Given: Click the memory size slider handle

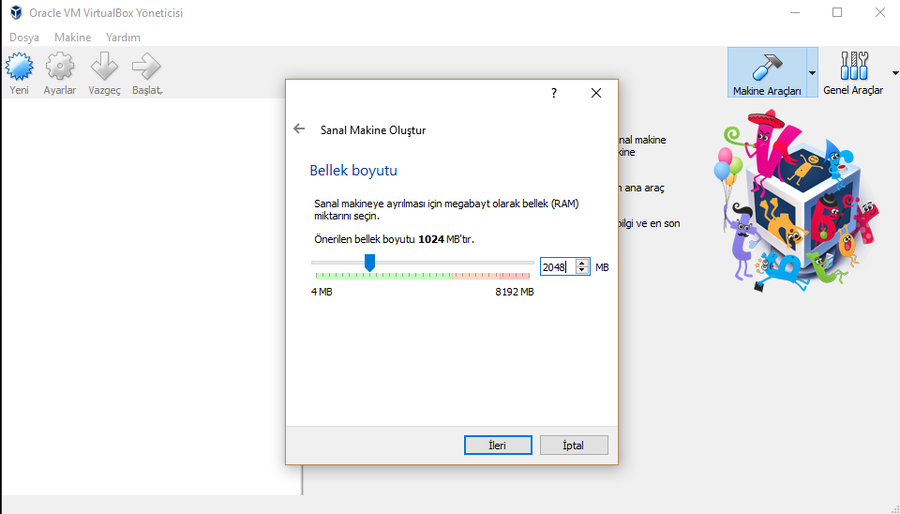Looking at the screenshot, I should pyautogui.click(x=369, y=262).
